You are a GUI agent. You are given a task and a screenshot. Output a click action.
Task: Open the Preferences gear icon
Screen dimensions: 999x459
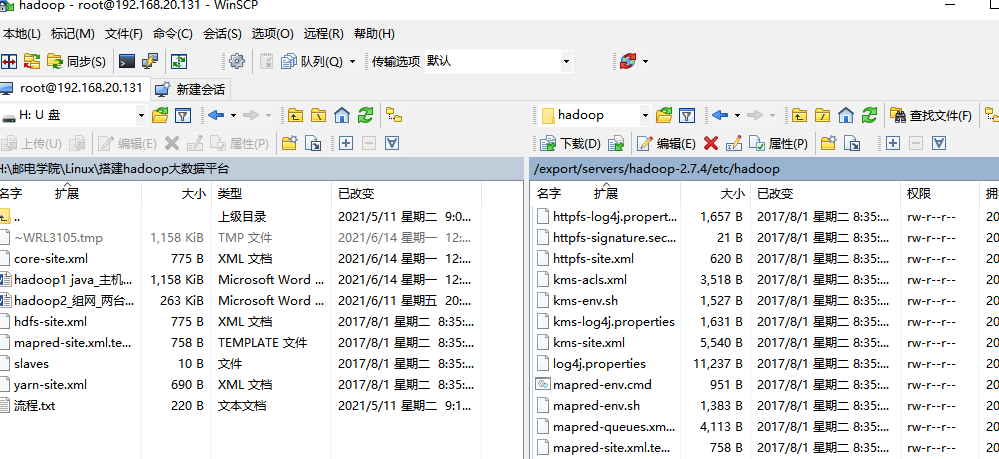click(x=237, y=61)
